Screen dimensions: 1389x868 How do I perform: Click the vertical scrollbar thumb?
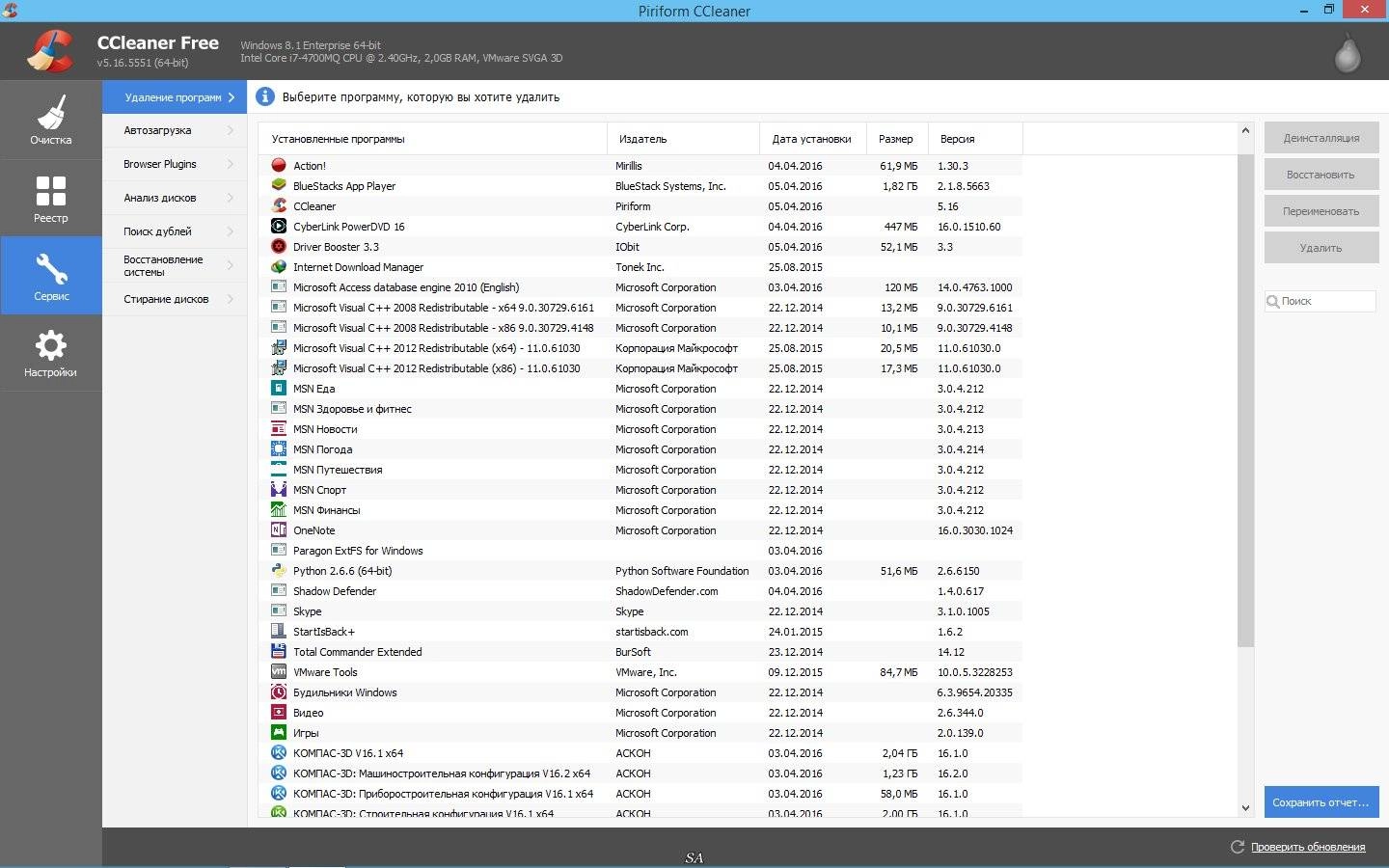click(1245, 399)
